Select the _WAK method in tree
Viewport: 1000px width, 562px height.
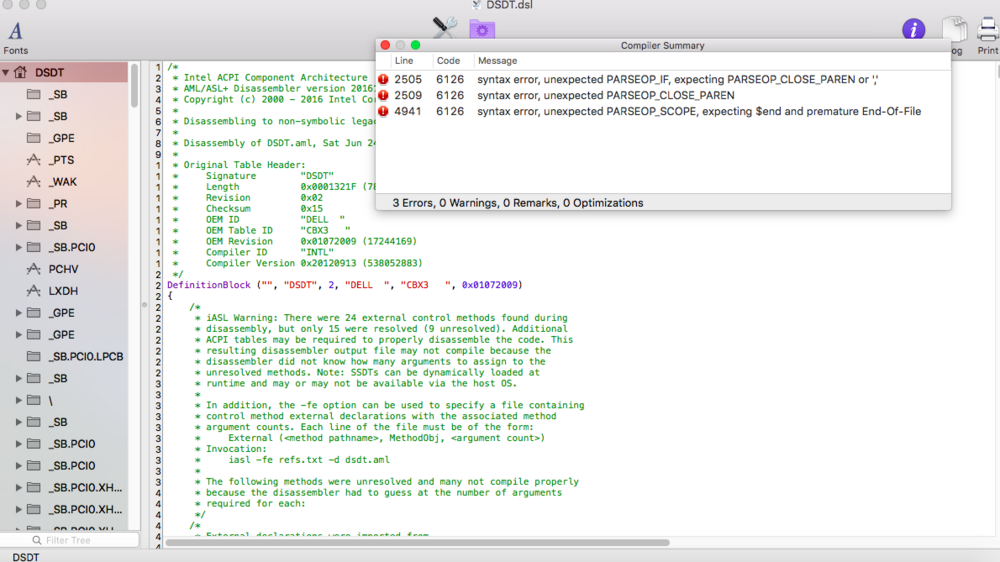(63, 182)
